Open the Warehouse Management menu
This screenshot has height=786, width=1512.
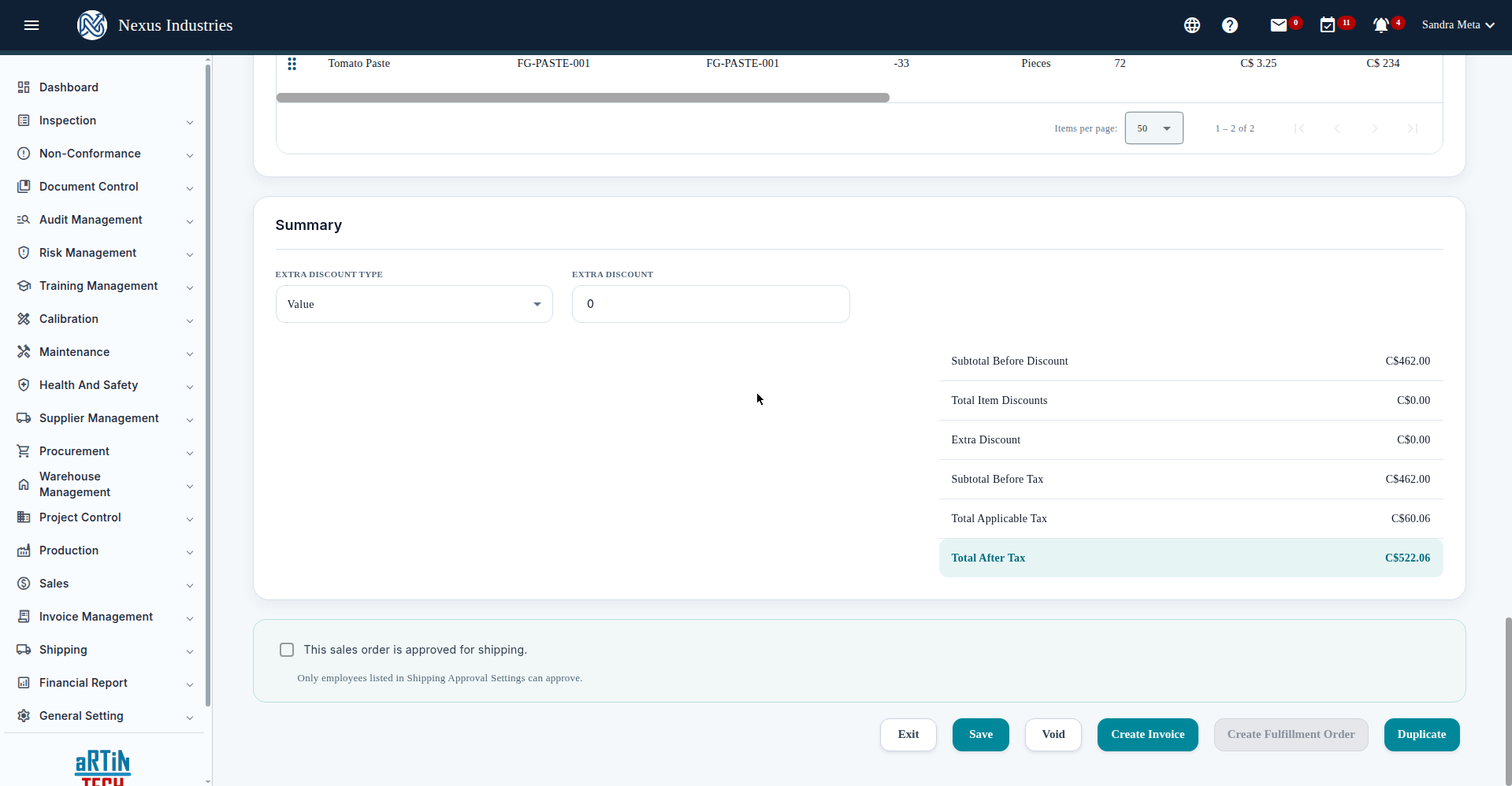pyautogui.click(x=105, y=484)
